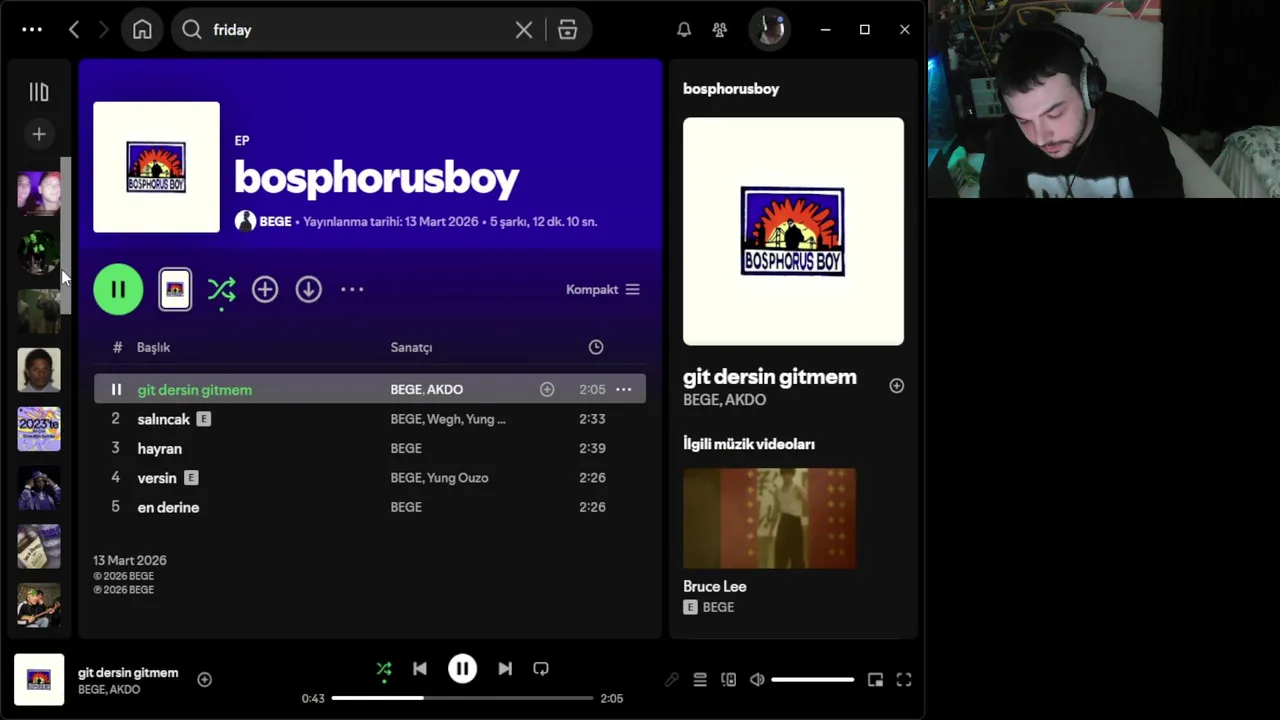Open artist BEGE link in album header
This screenshot has width=1280, height=720.
tap(275, 222)
